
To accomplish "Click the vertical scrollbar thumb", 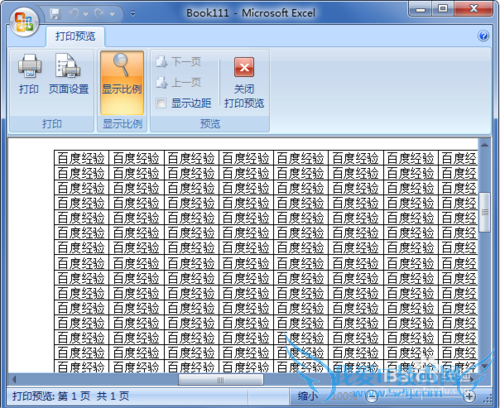I will 484,212.
